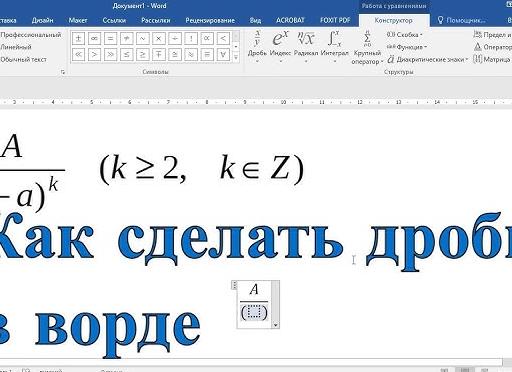Insert the proportional-to symbol
The height and width of the screenshot is (372, 512).
point(207,38)
